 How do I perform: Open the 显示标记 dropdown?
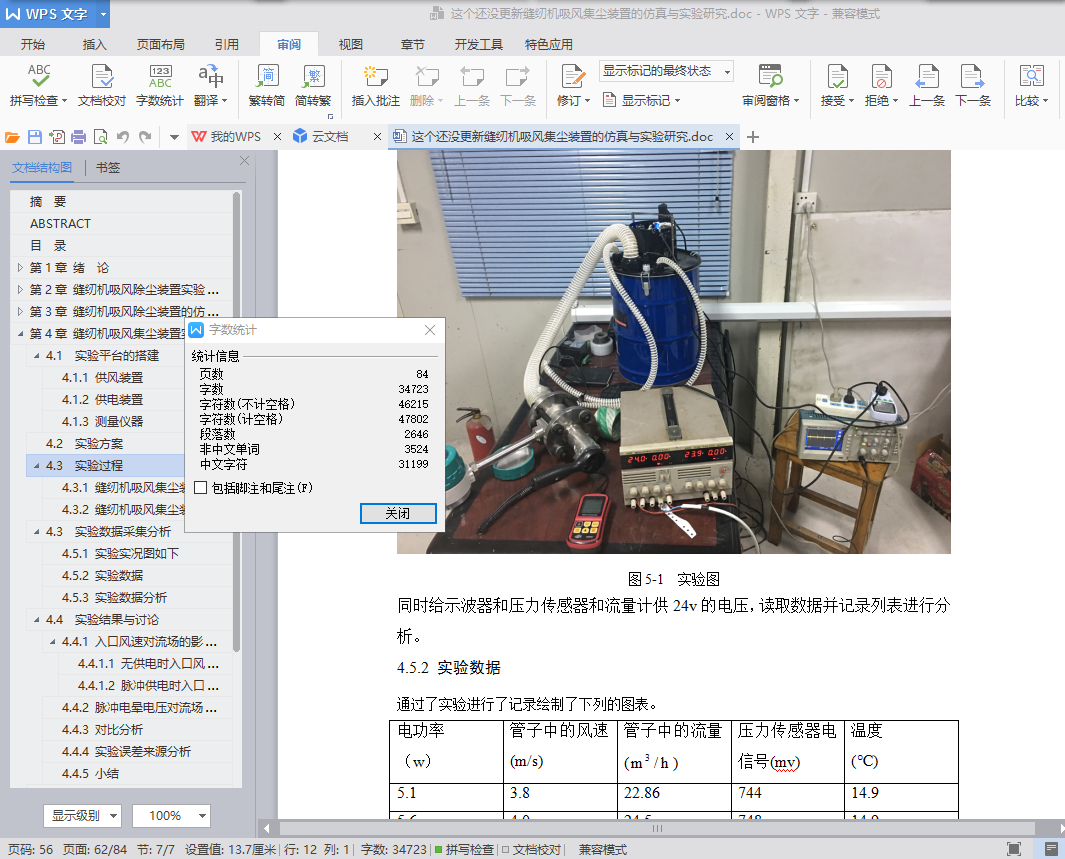coord(642,100)
